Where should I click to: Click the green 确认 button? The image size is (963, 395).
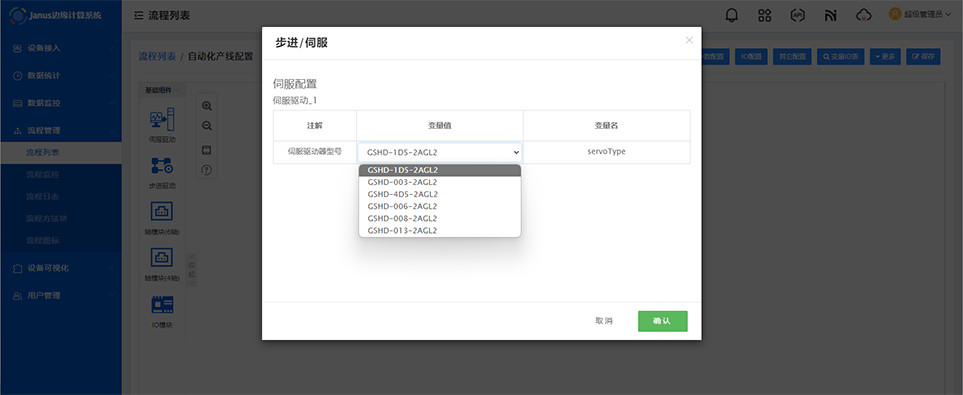coord(663,321)
